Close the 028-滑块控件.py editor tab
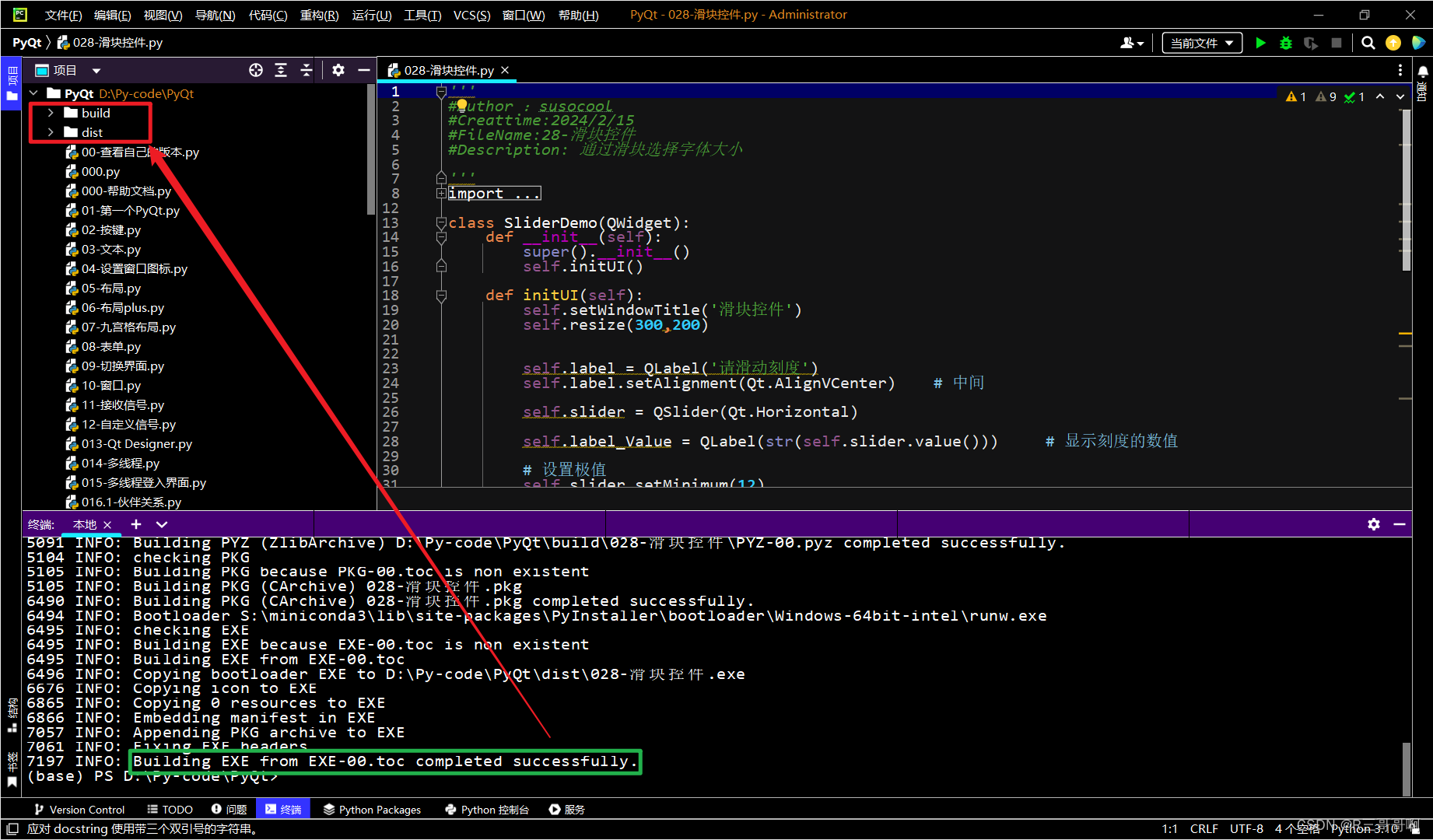The image size is (1433, 840). [505, 70]
